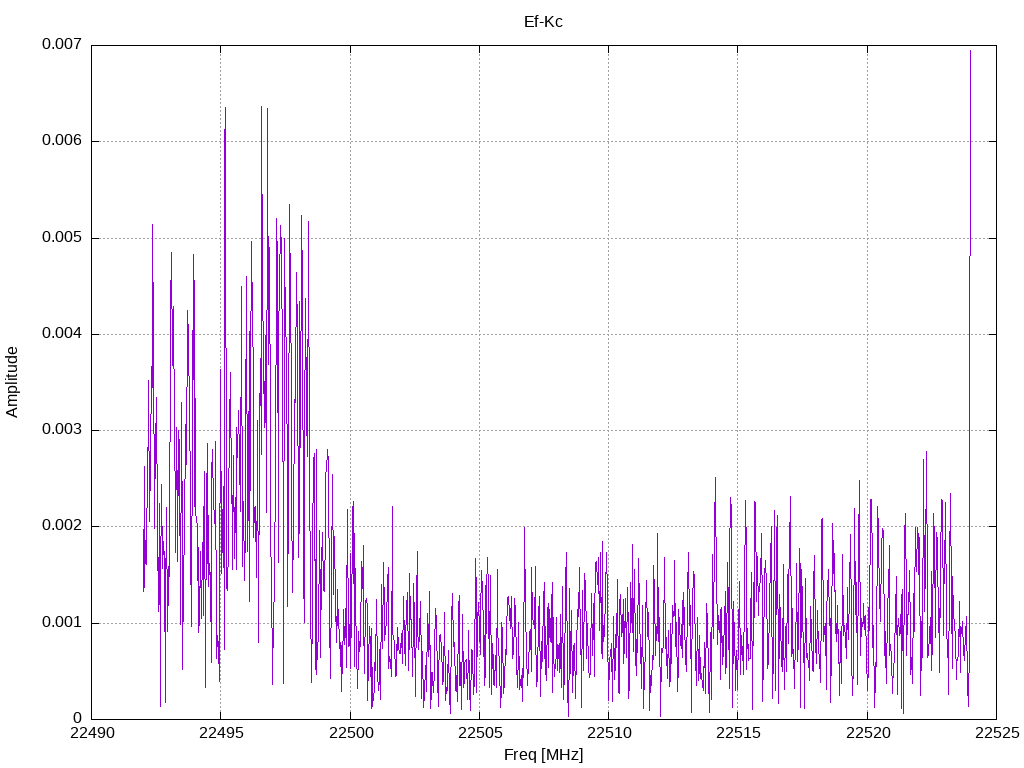The image size is (1024, 768).
Task: Click the 0.003 y-axis tick label
Action: [x=62, y=430]
